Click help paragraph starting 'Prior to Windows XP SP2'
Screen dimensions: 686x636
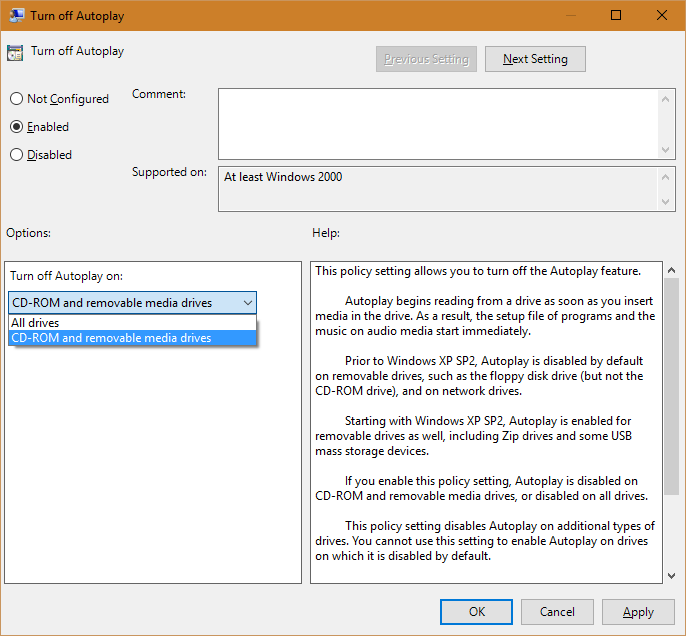[x=480, y=376]
